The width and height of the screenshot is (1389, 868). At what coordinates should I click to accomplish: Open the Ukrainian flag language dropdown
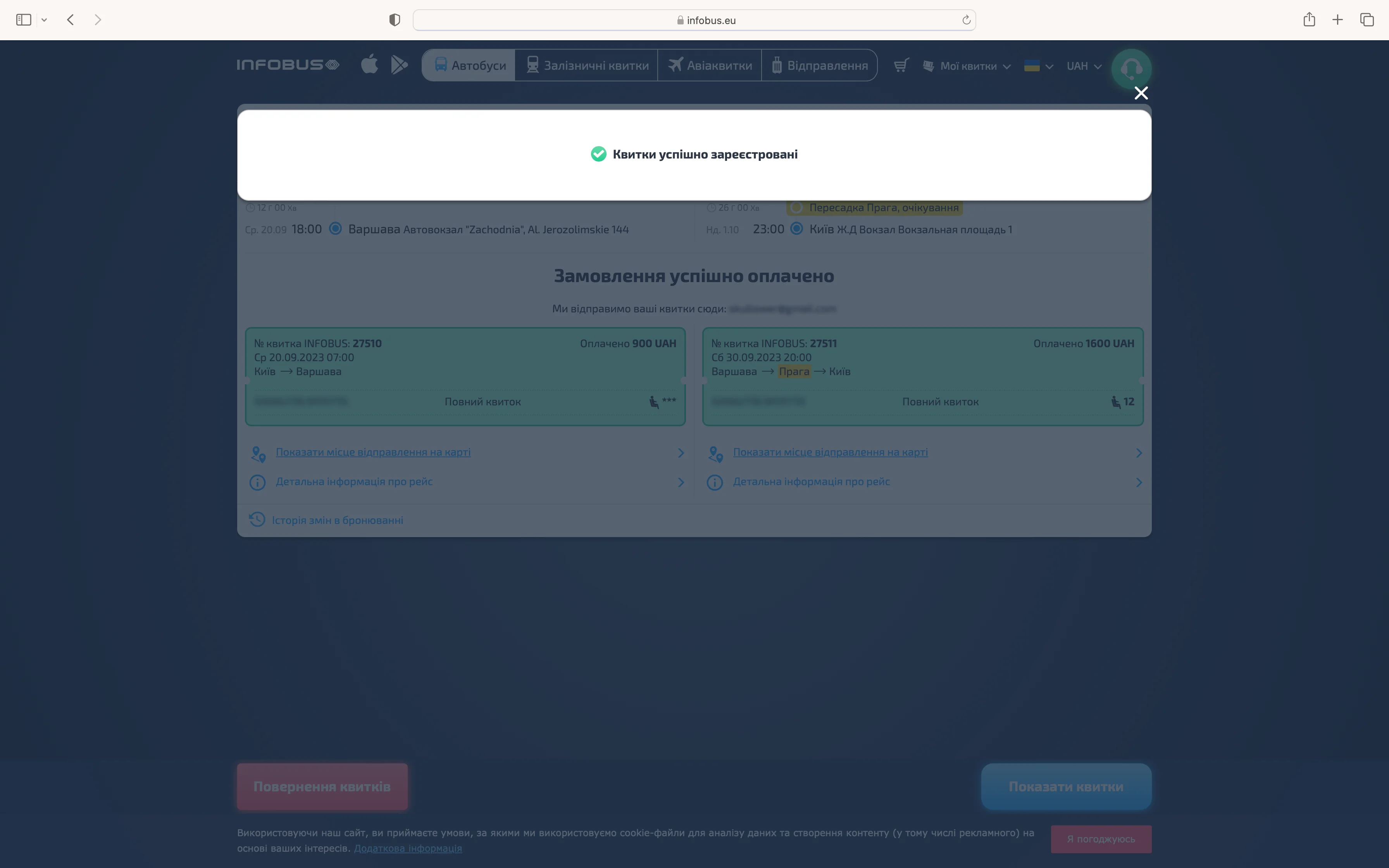(1038, 66)
